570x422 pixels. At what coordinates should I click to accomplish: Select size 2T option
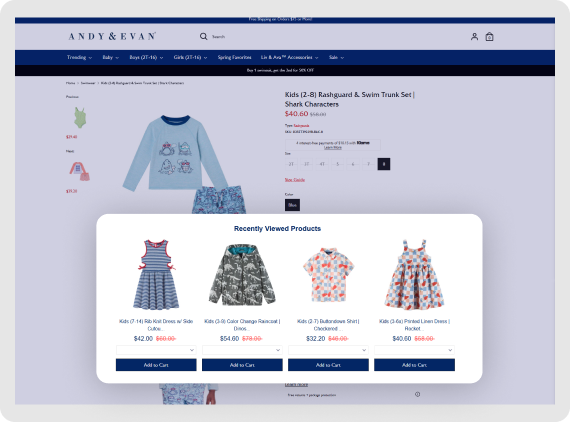pos(291,164)
